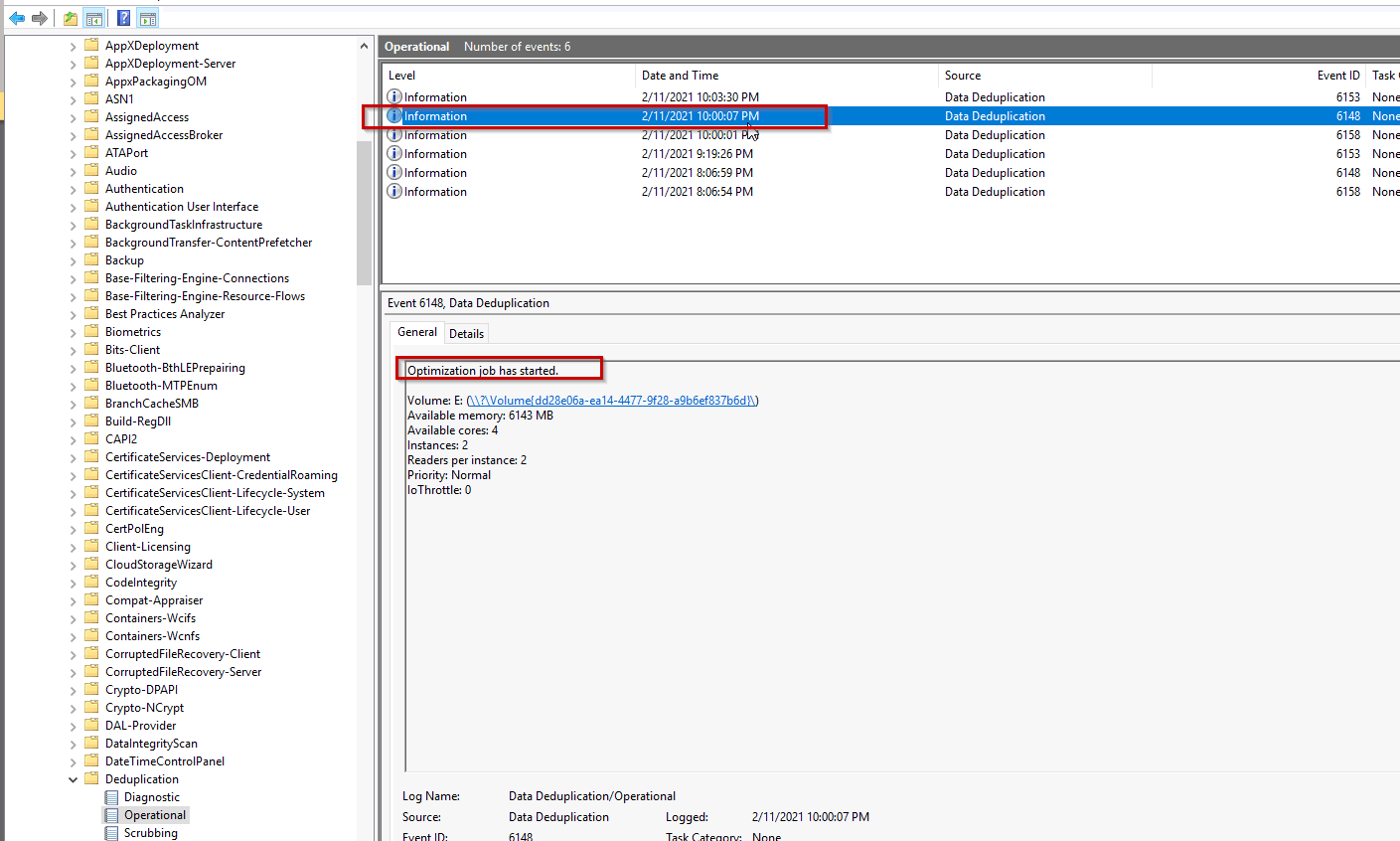Select the BranchCacheSMB tree item
This screenshot has height=841, width=1400.
(x=152, y=404)
